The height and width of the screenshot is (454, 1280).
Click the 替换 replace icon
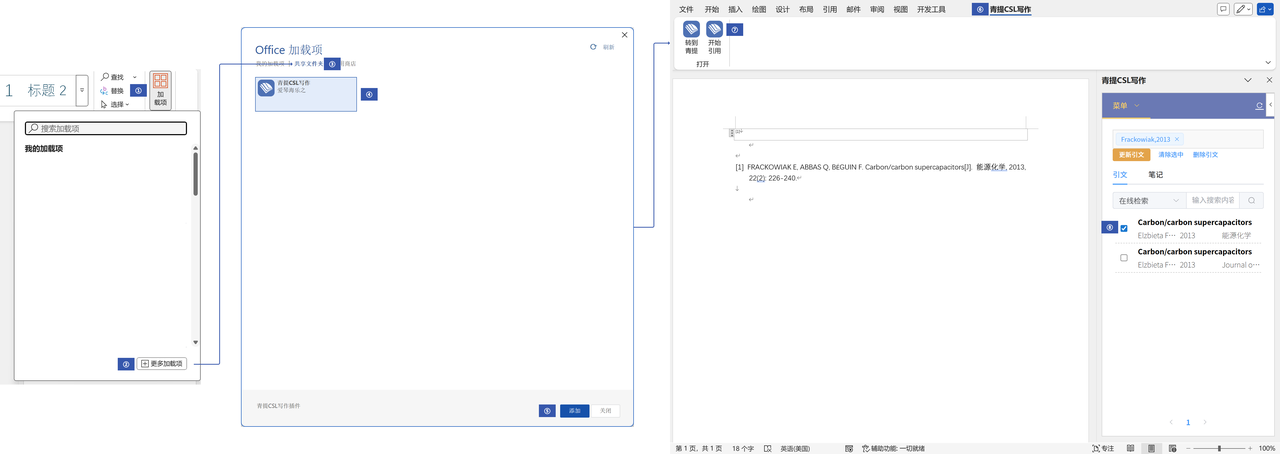pos(105,91)
